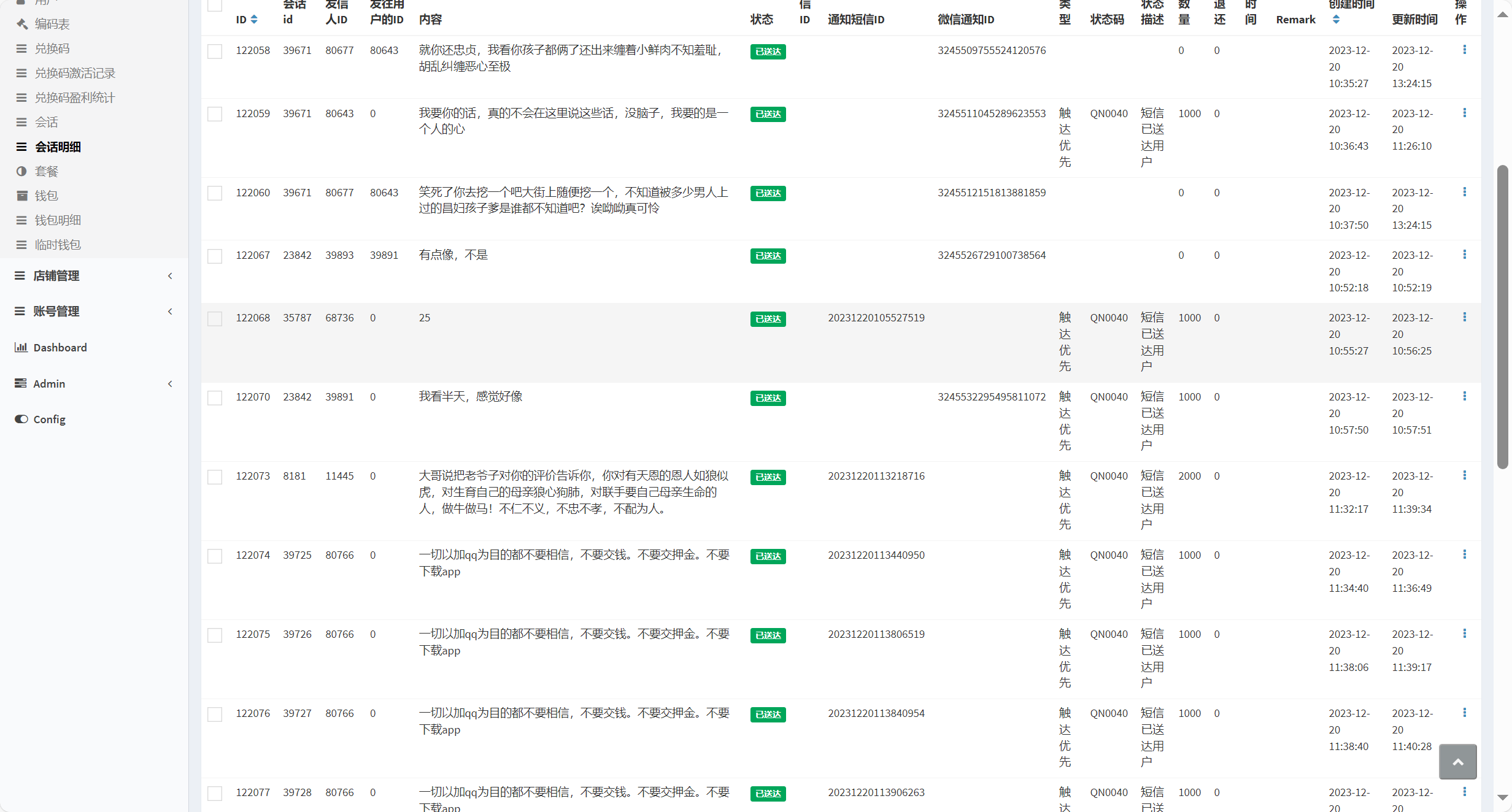Click the 套餐 half-circle icon
Screen dimensions: 1512x812
tap(21, 171)
